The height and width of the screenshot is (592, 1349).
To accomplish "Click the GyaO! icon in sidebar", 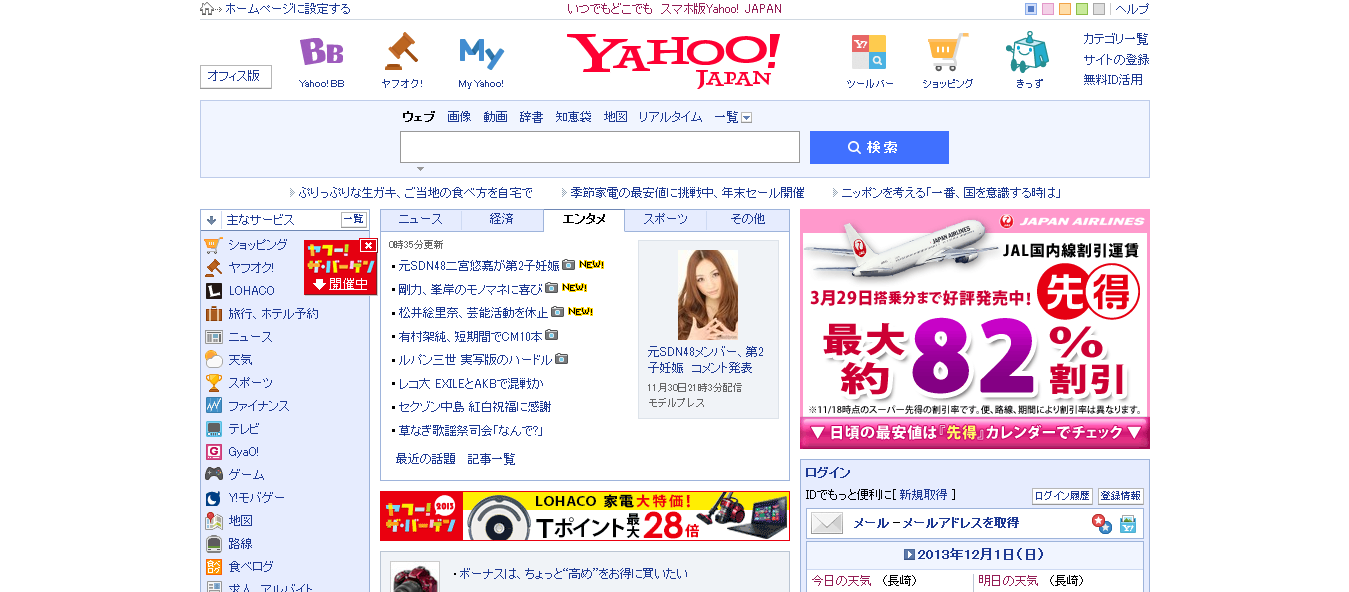I will coord(213,452).
